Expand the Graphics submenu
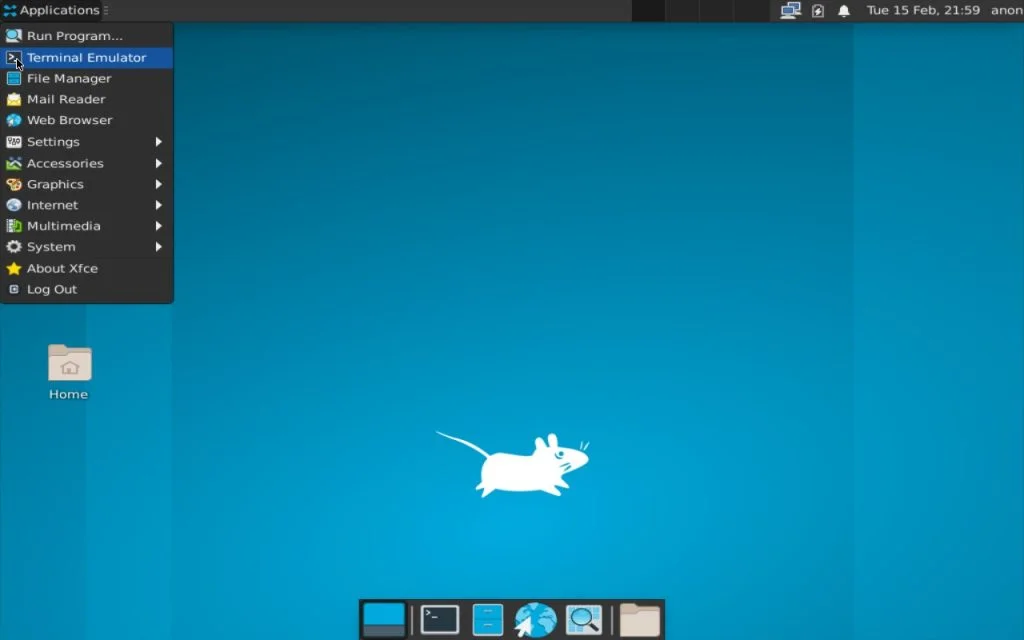Viewport: 1024px width, 640px height. (x=56, y=184)
